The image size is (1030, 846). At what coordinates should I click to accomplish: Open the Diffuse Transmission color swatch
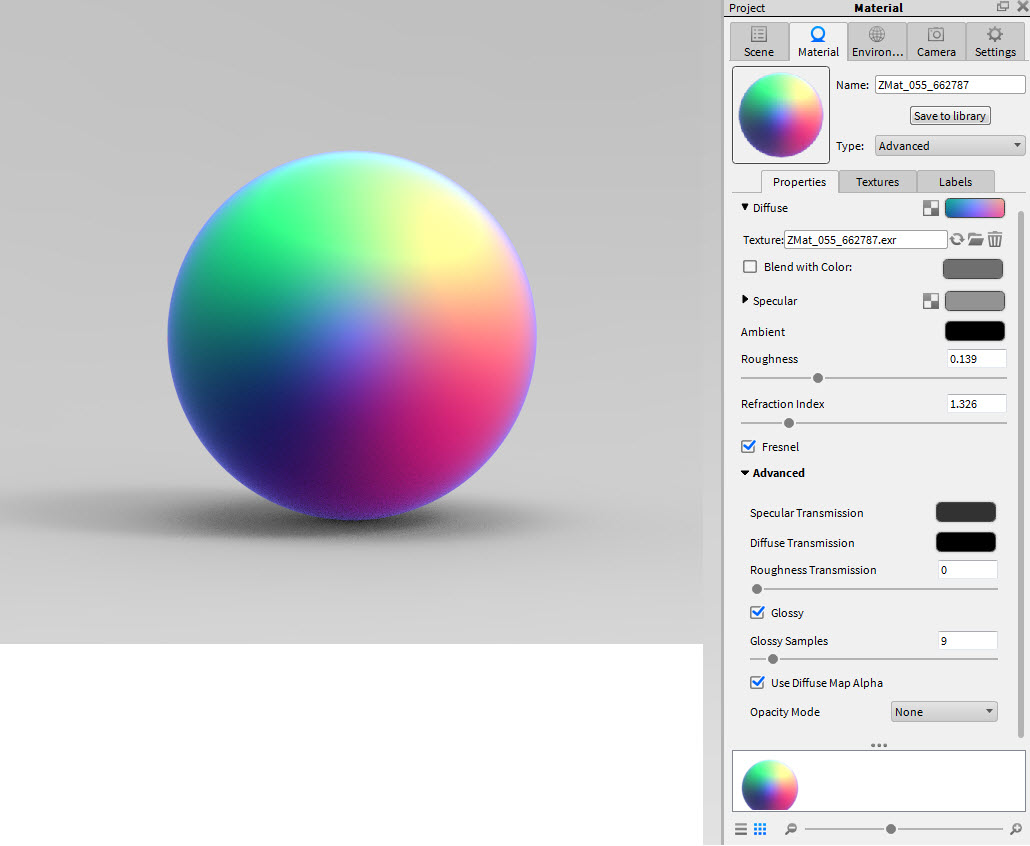[966, 543]
